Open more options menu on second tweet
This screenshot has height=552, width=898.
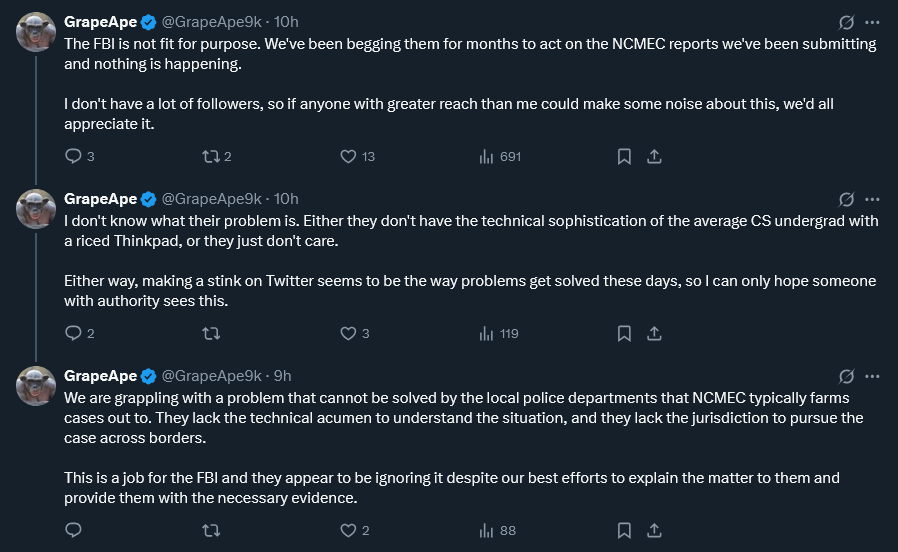[872, 199]
